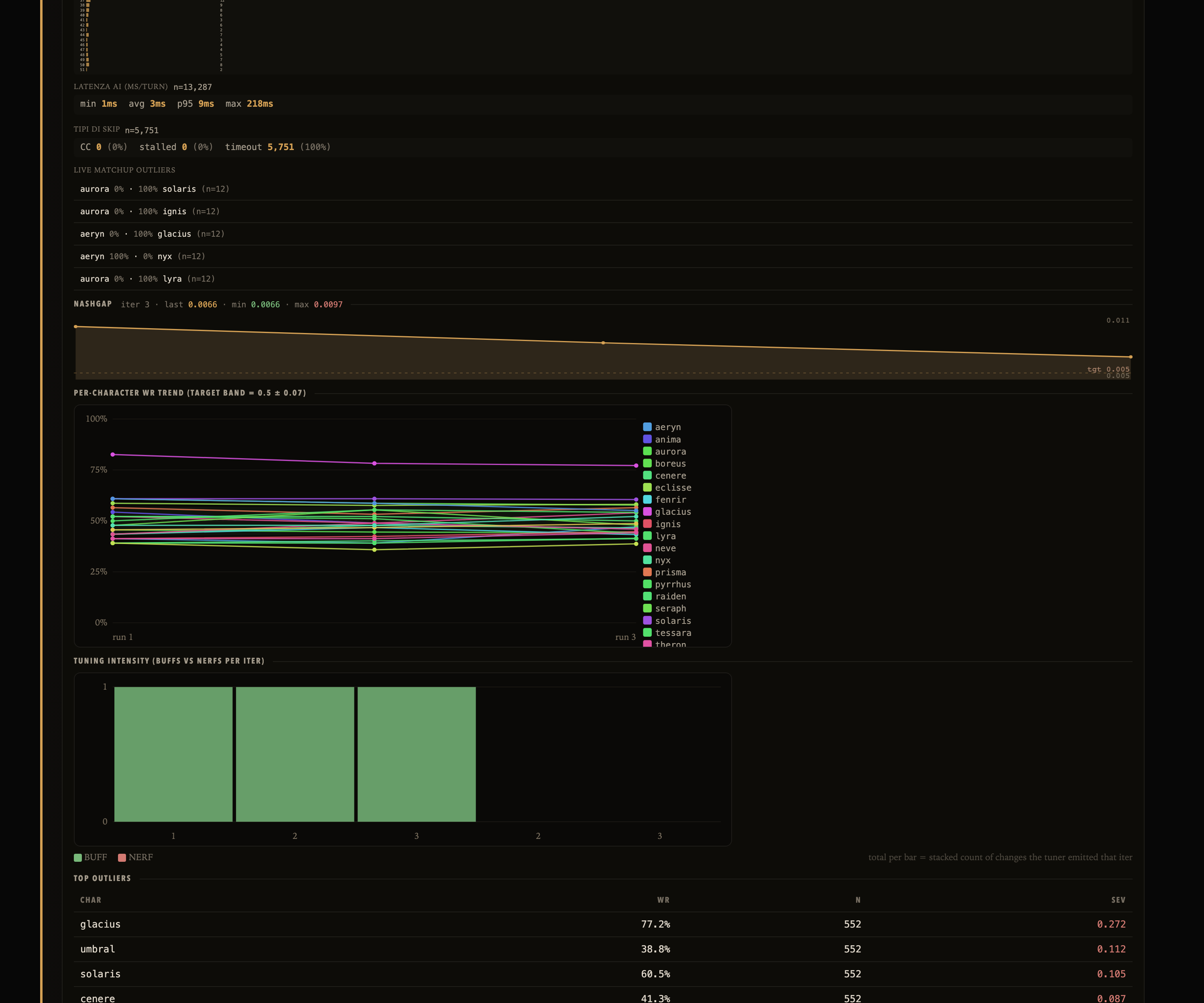Open the aeryn vs glacius outlier row

click(x=603, y=234)
